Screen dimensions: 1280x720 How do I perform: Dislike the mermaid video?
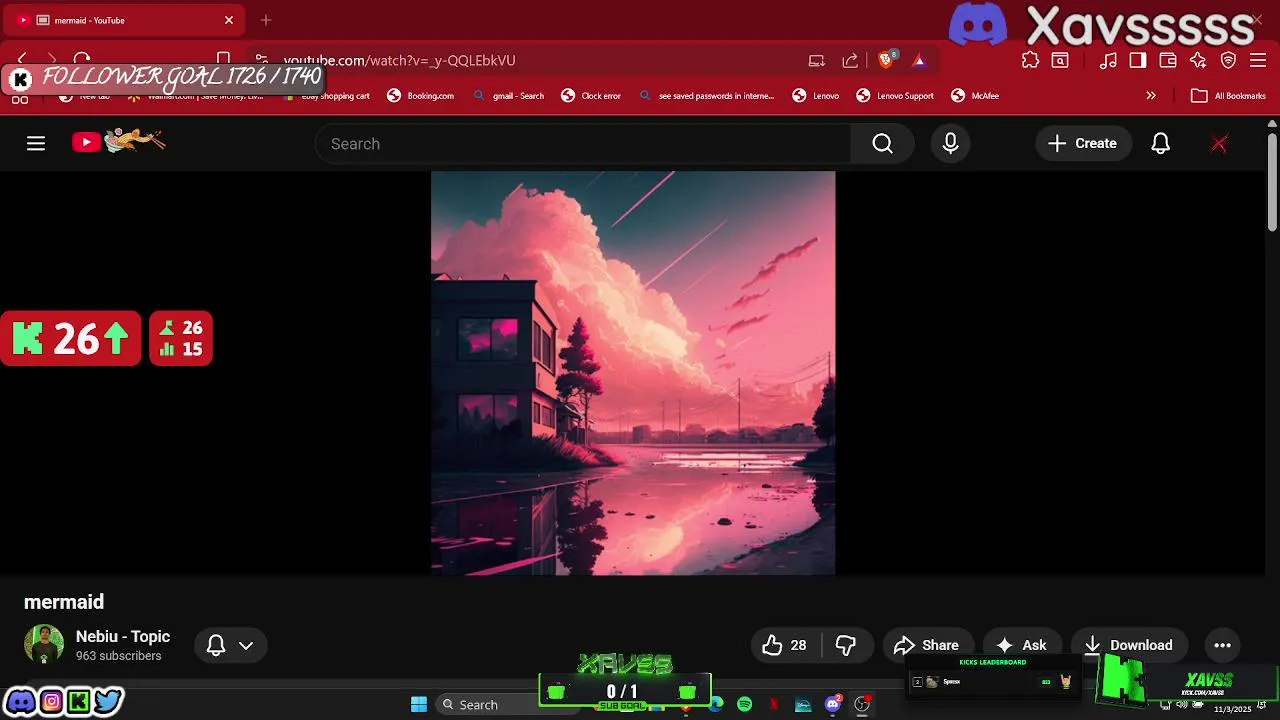pos(846,645)
